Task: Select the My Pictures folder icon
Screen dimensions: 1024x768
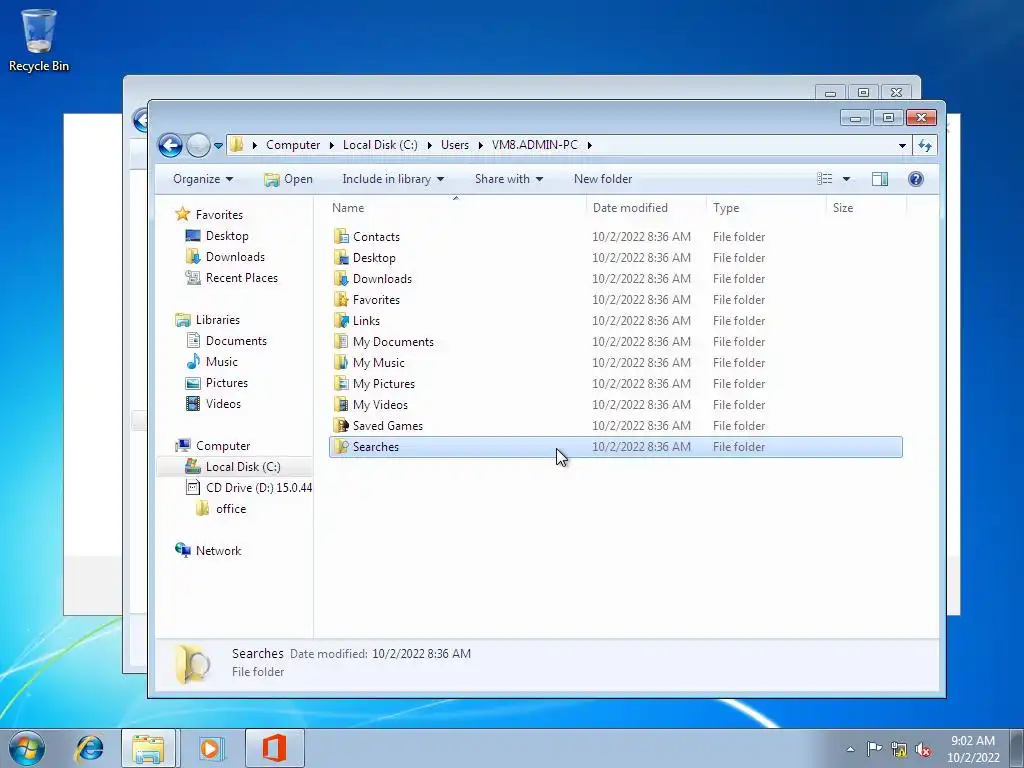Action: click(x=341, y=383)
